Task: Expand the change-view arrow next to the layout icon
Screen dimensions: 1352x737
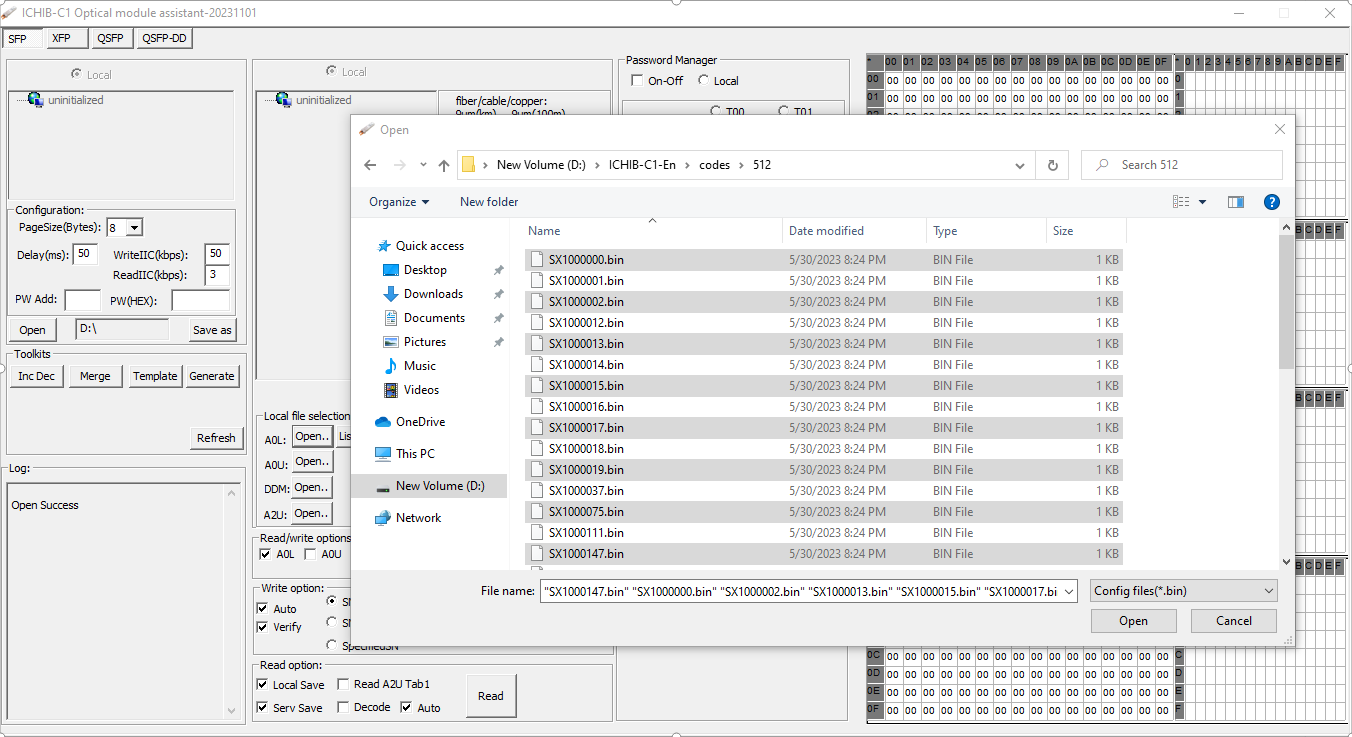Action: pyautogui.click(x=1203, y=202)
